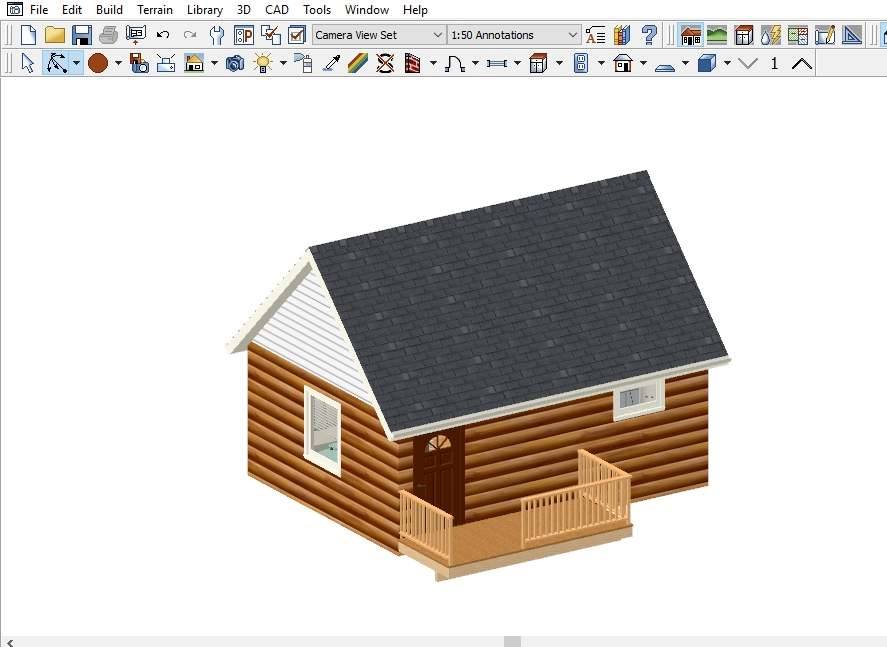This screenshot has width=887, height=647.
Task: Open the 3D menu
Action: [244, 10]
